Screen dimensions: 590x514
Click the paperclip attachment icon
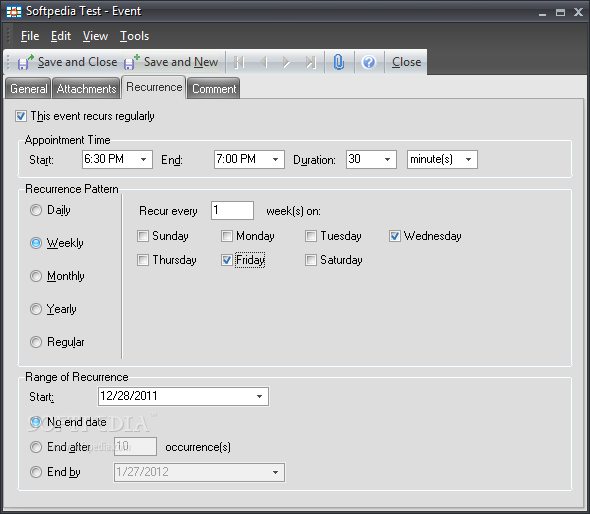(x=339, y=62)
